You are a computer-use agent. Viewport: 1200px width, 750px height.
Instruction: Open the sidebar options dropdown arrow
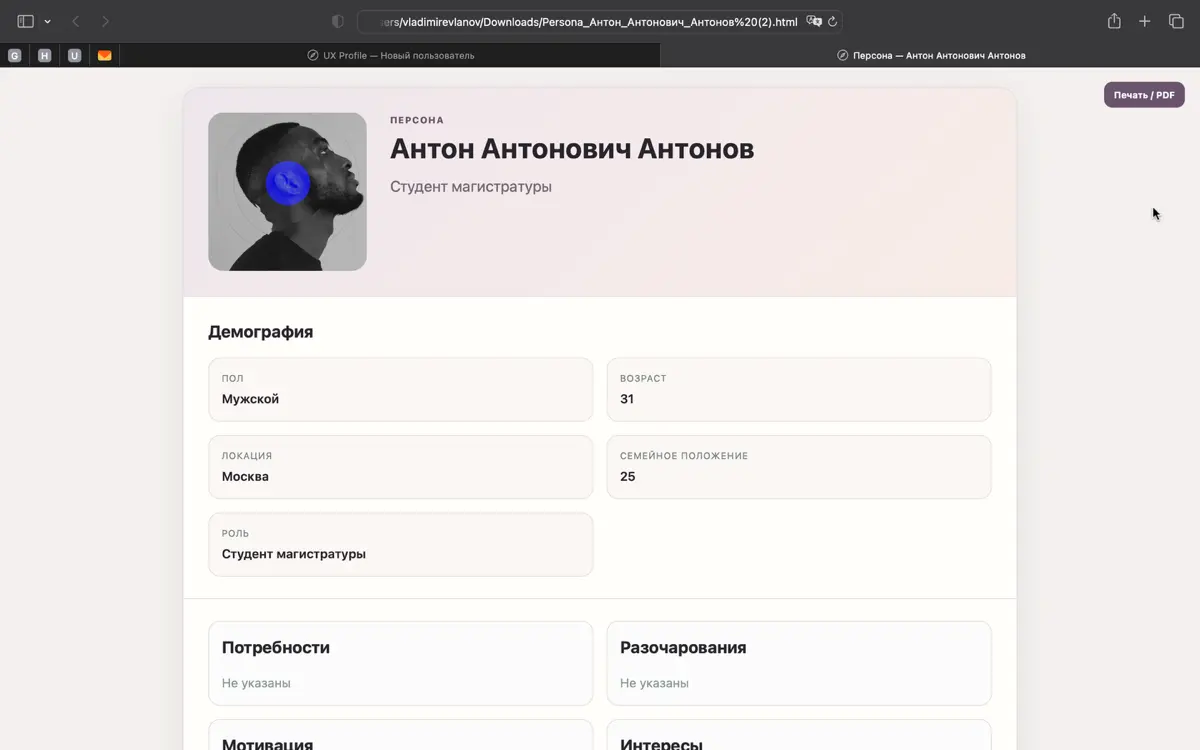point(47,21)
